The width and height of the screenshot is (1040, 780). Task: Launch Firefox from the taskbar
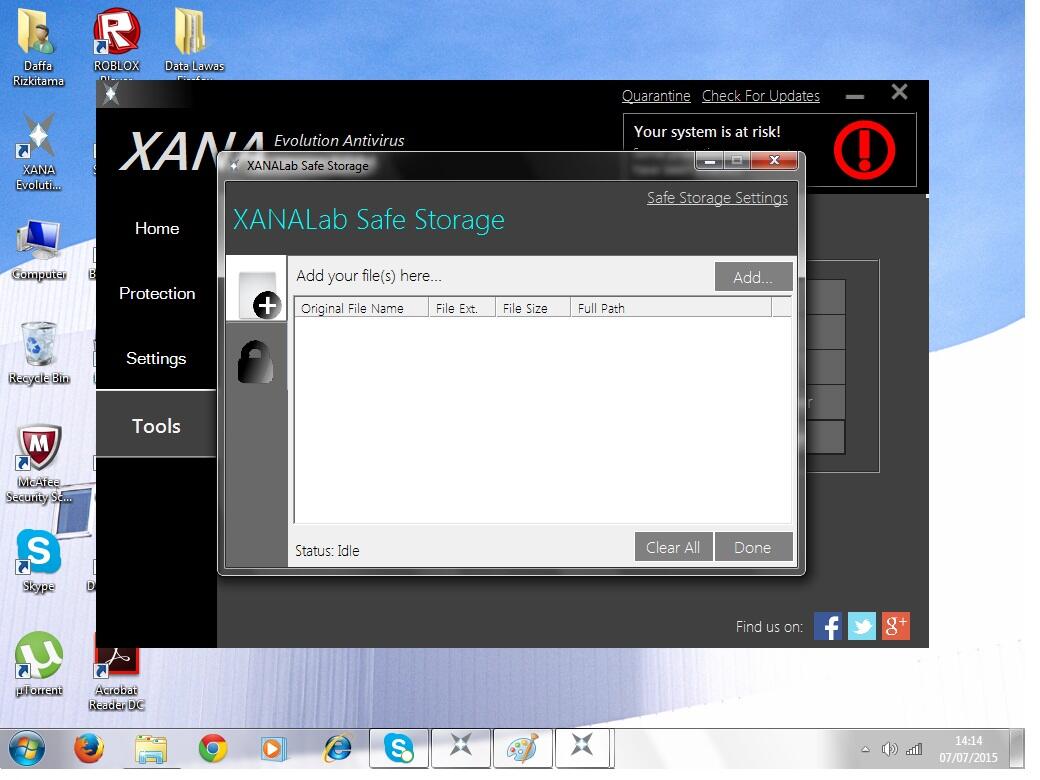(88, 749)
